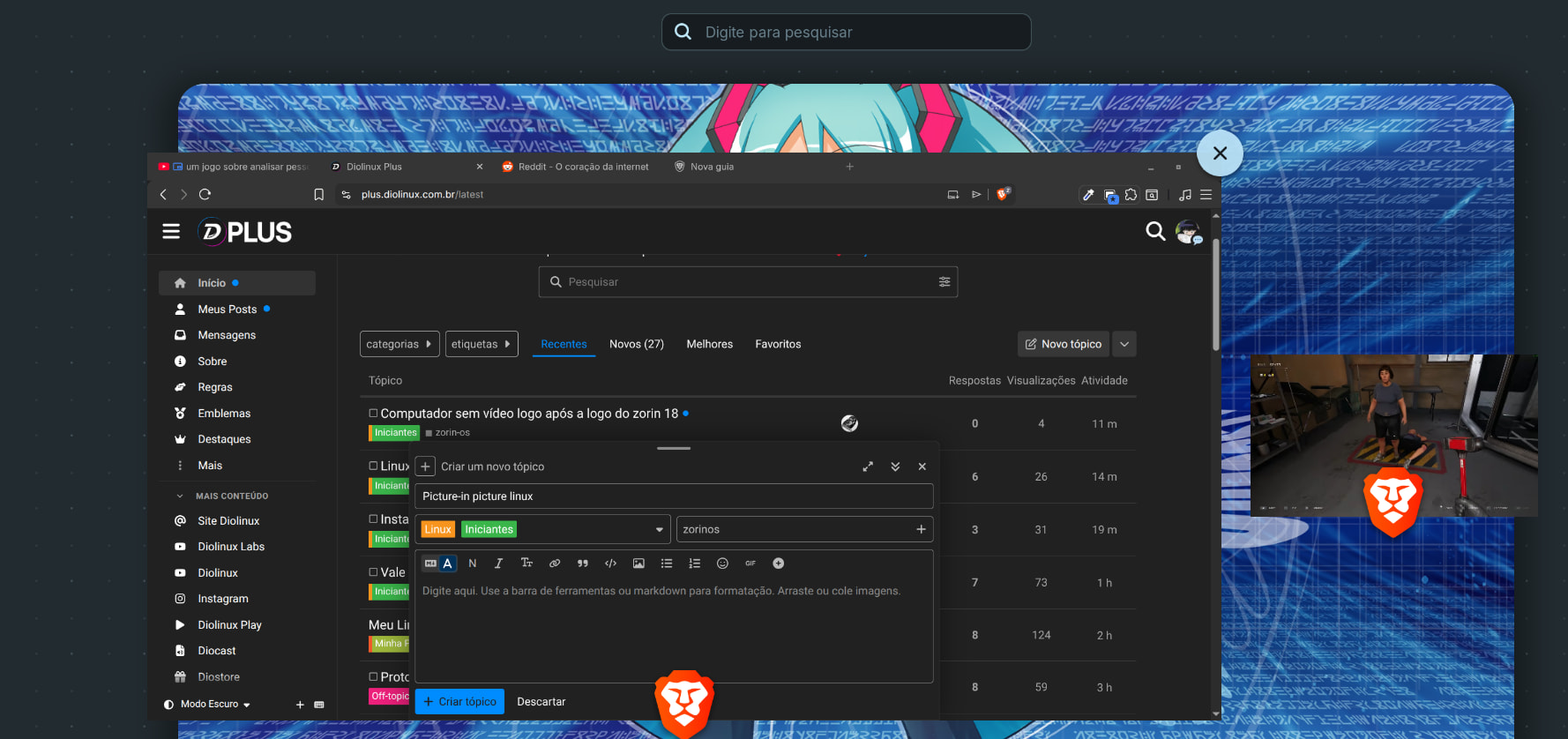Click Descartar to discard the draft

(x=541, y=702)
